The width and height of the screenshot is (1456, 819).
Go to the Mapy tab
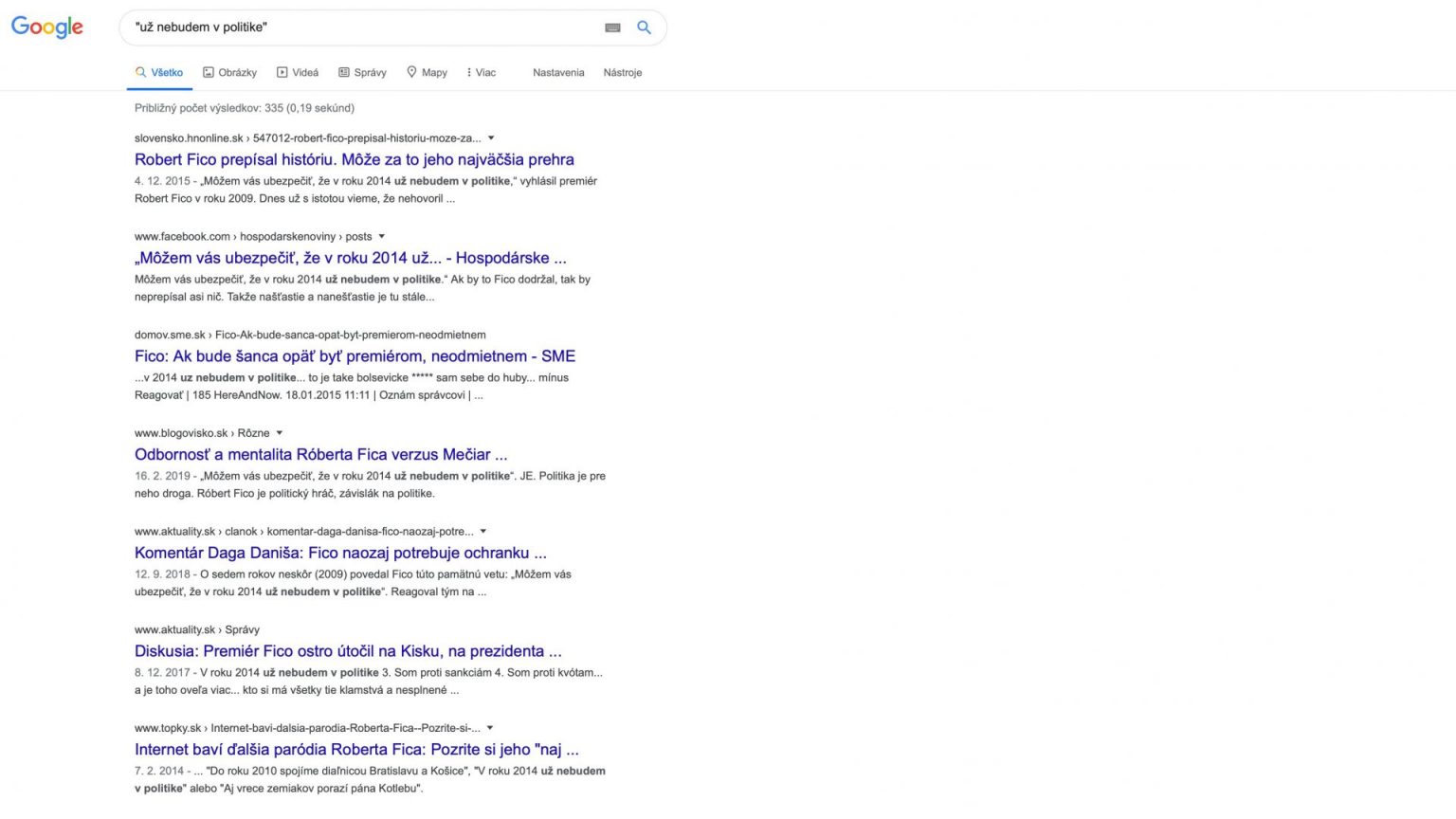427,72
